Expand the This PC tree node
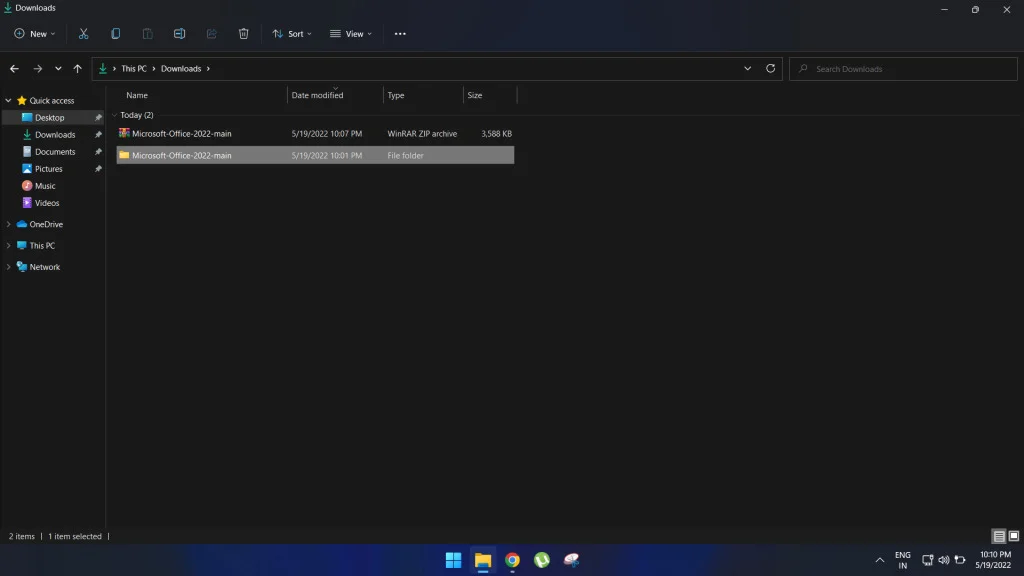 pyautogui.click(x=8, y=246)
